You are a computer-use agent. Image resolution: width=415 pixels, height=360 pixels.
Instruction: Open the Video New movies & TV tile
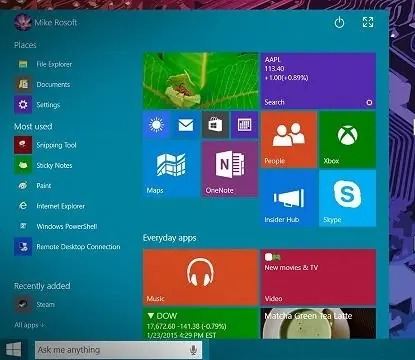tap(318, 277)
